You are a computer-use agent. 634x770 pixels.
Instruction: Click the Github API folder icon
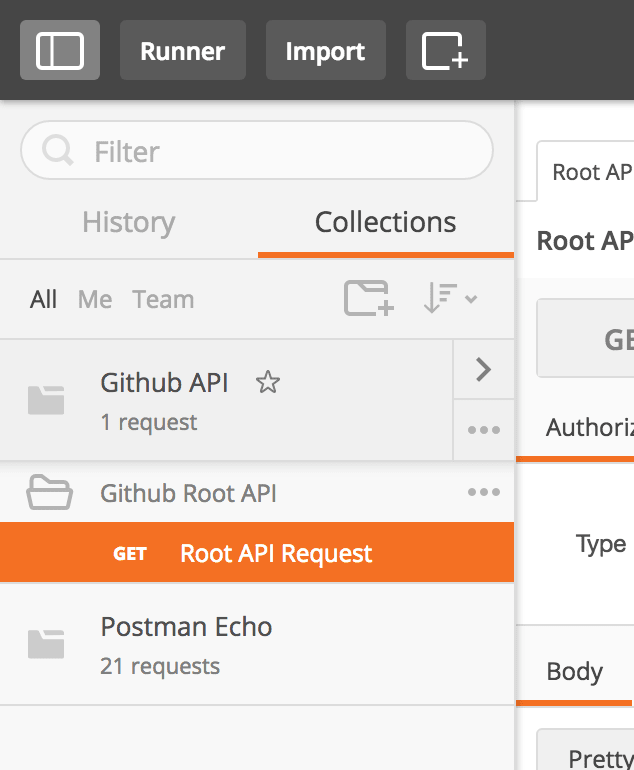point(46,400)
